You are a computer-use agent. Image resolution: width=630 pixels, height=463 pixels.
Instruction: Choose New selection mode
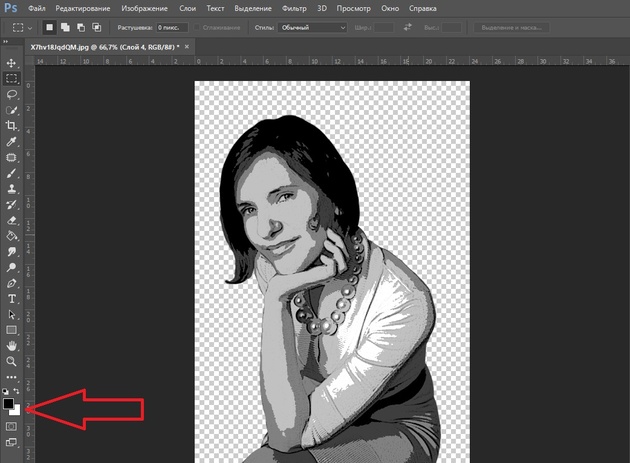pyautogui.click(x=49, y=27)
